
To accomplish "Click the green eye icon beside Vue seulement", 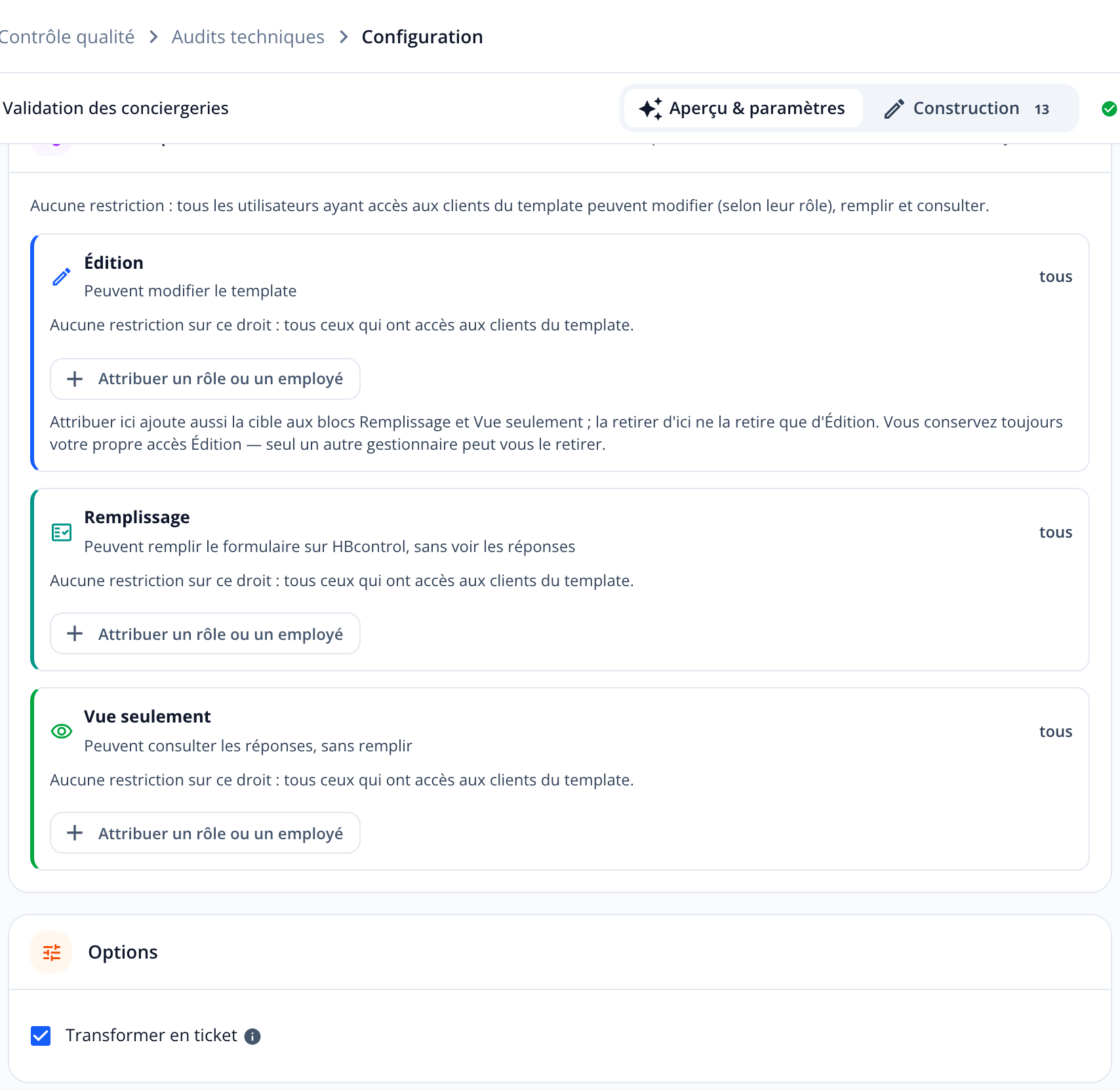I will coord(62,731).
